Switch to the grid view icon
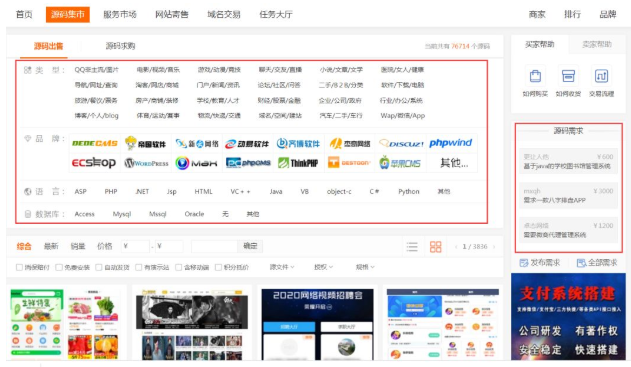Viewport: 631px width, 367px height. coord(435,247)
